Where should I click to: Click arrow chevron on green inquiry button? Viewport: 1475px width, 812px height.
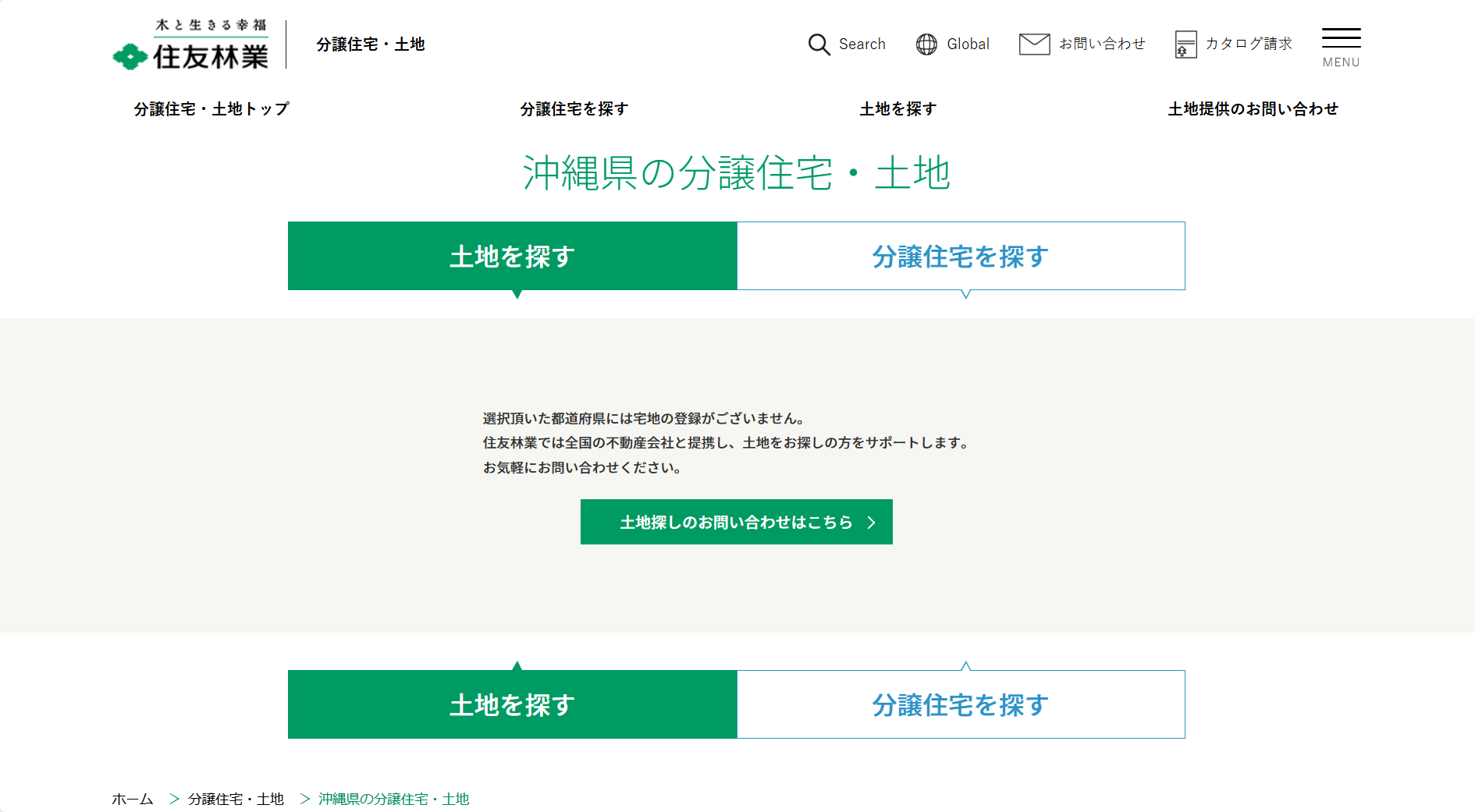point(872,523)
